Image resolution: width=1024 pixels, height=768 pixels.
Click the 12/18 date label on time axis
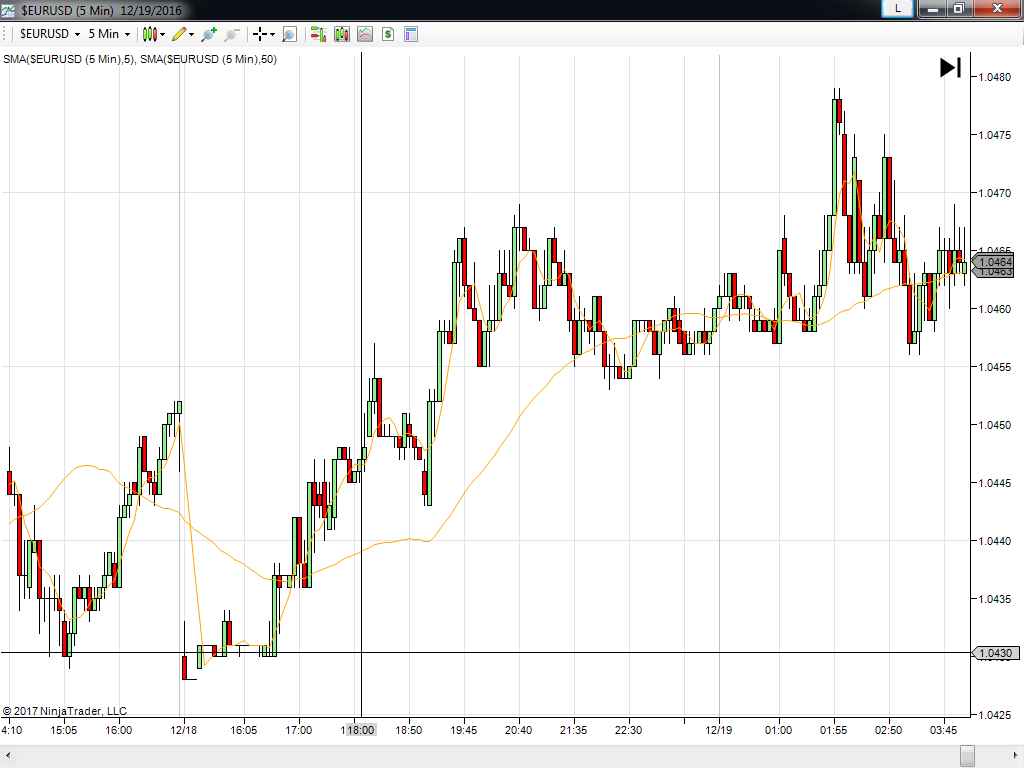coord(184,730)
